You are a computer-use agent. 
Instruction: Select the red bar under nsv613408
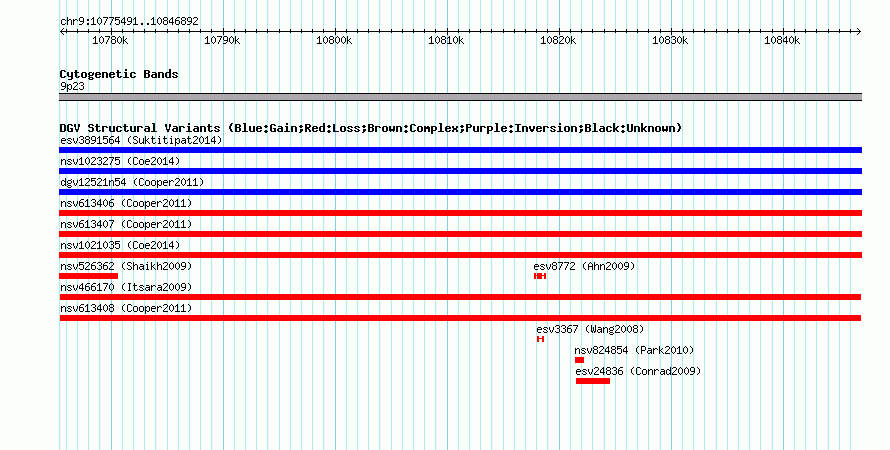click(460, 318)
